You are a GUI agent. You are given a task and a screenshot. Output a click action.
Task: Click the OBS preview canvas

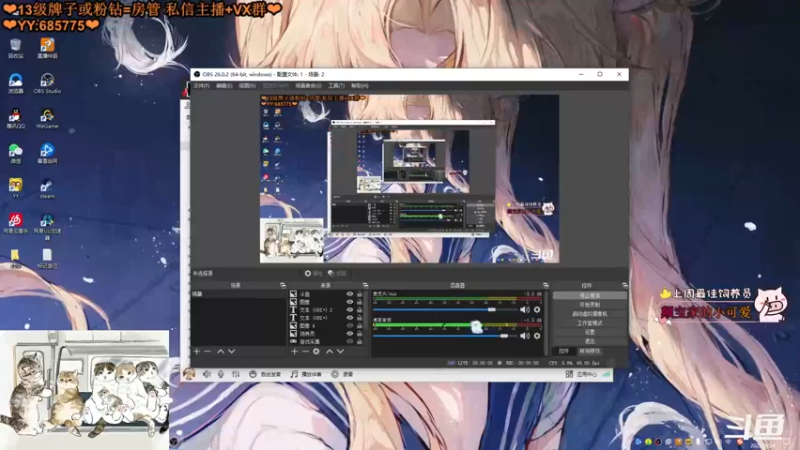coord(409,179)
